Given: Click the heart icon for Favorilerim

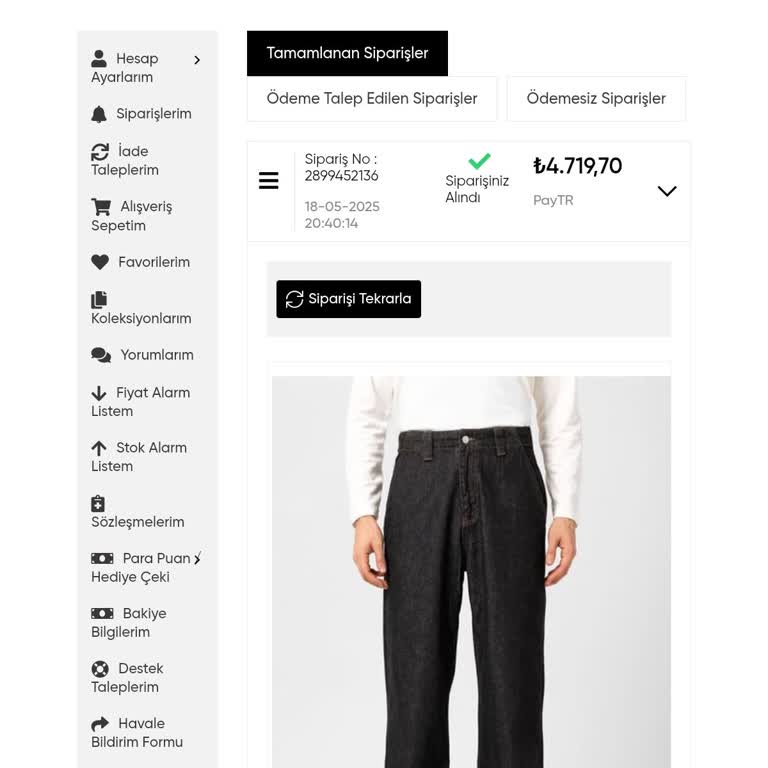Looking at the screenshot, I should (100, 262).
